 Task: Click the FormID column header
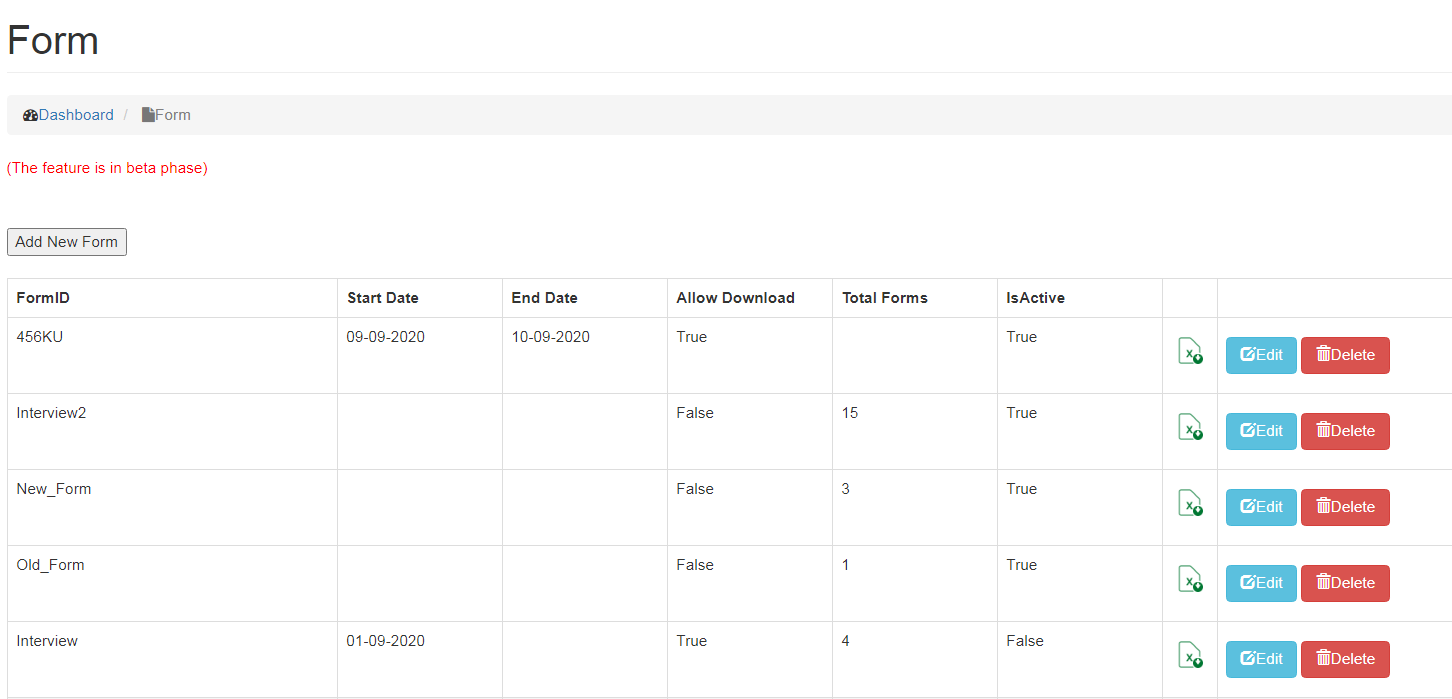(43, 298)
